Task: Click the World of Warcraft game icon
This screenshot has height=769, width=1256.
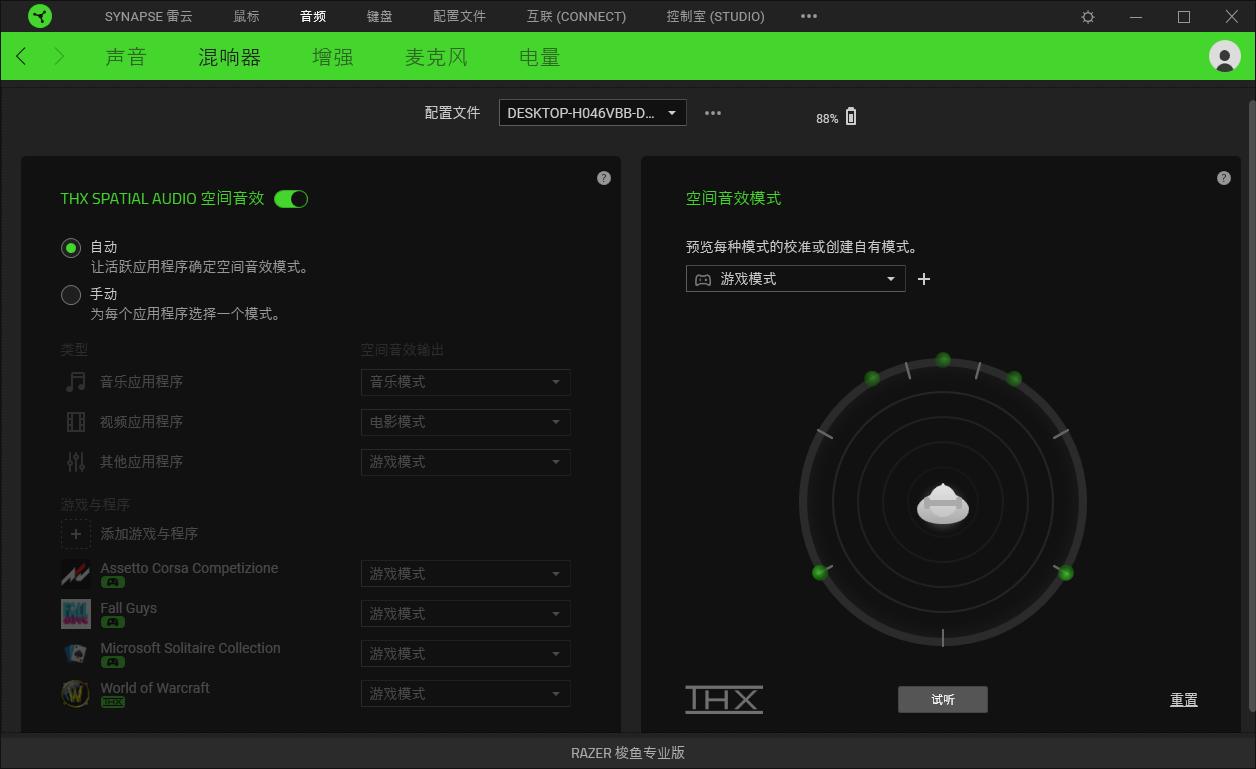Action: pyautogui.click(x=76, y=693)
